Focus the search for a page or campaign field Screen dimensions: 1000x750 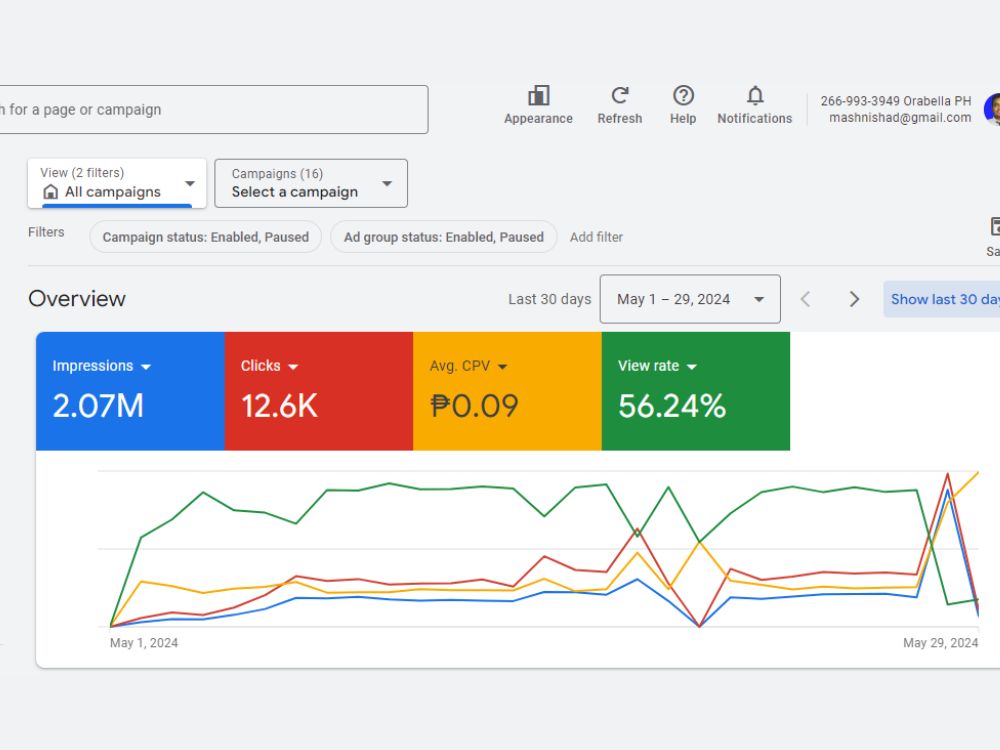[x=214, y=110]
